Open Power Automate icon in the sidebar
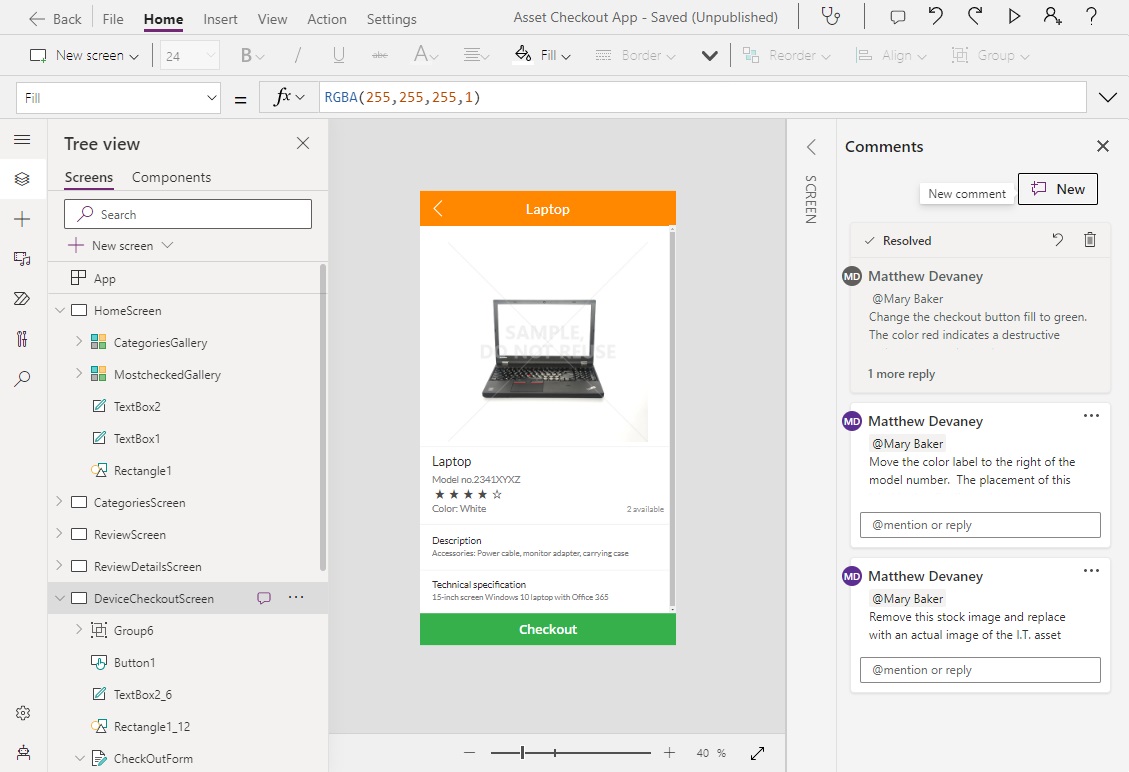 pos(22,299)
